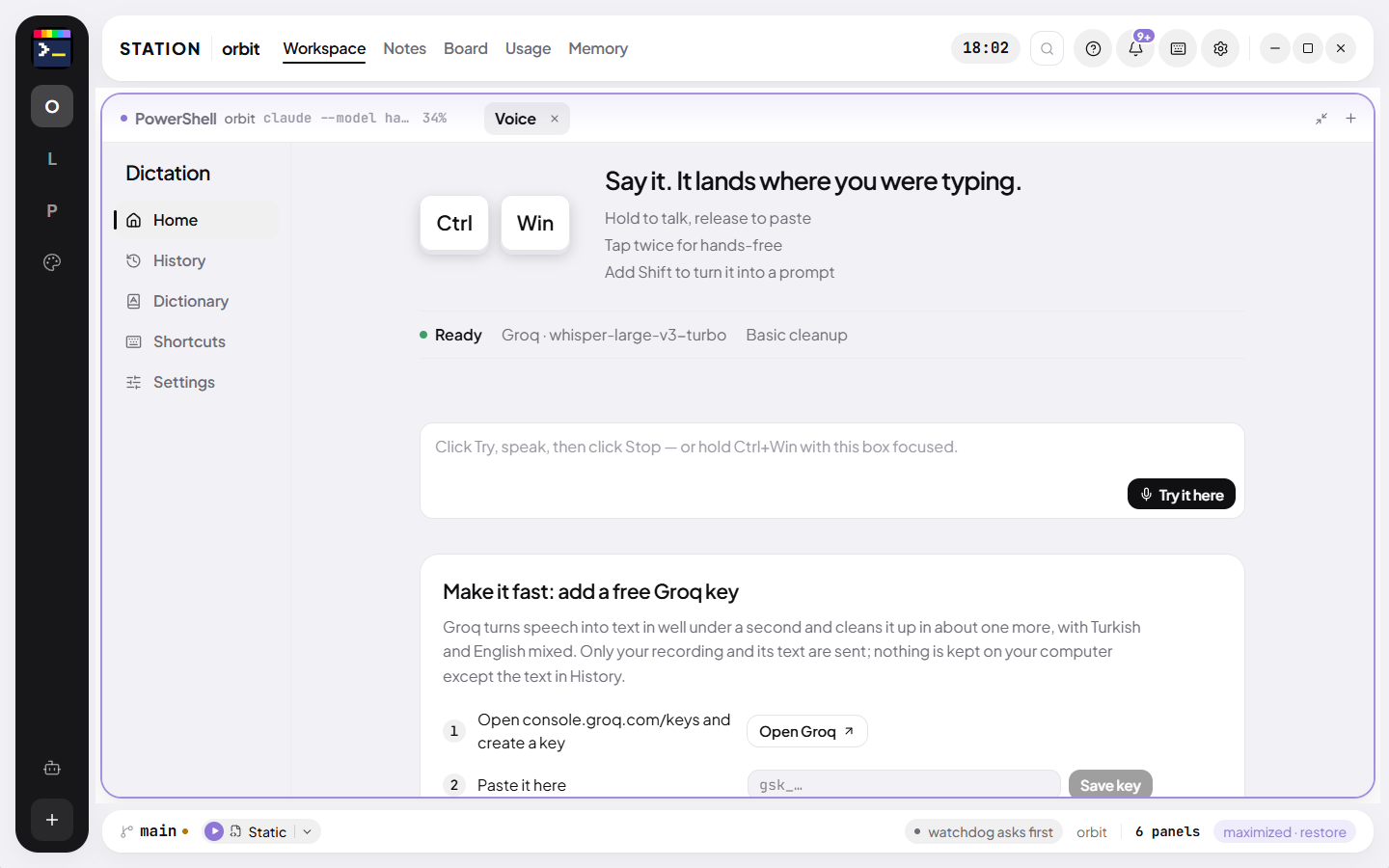The image size is (1389, 868).
Task: Open the palette theme icon in left sidebar
Action: [x=52, y=262]
